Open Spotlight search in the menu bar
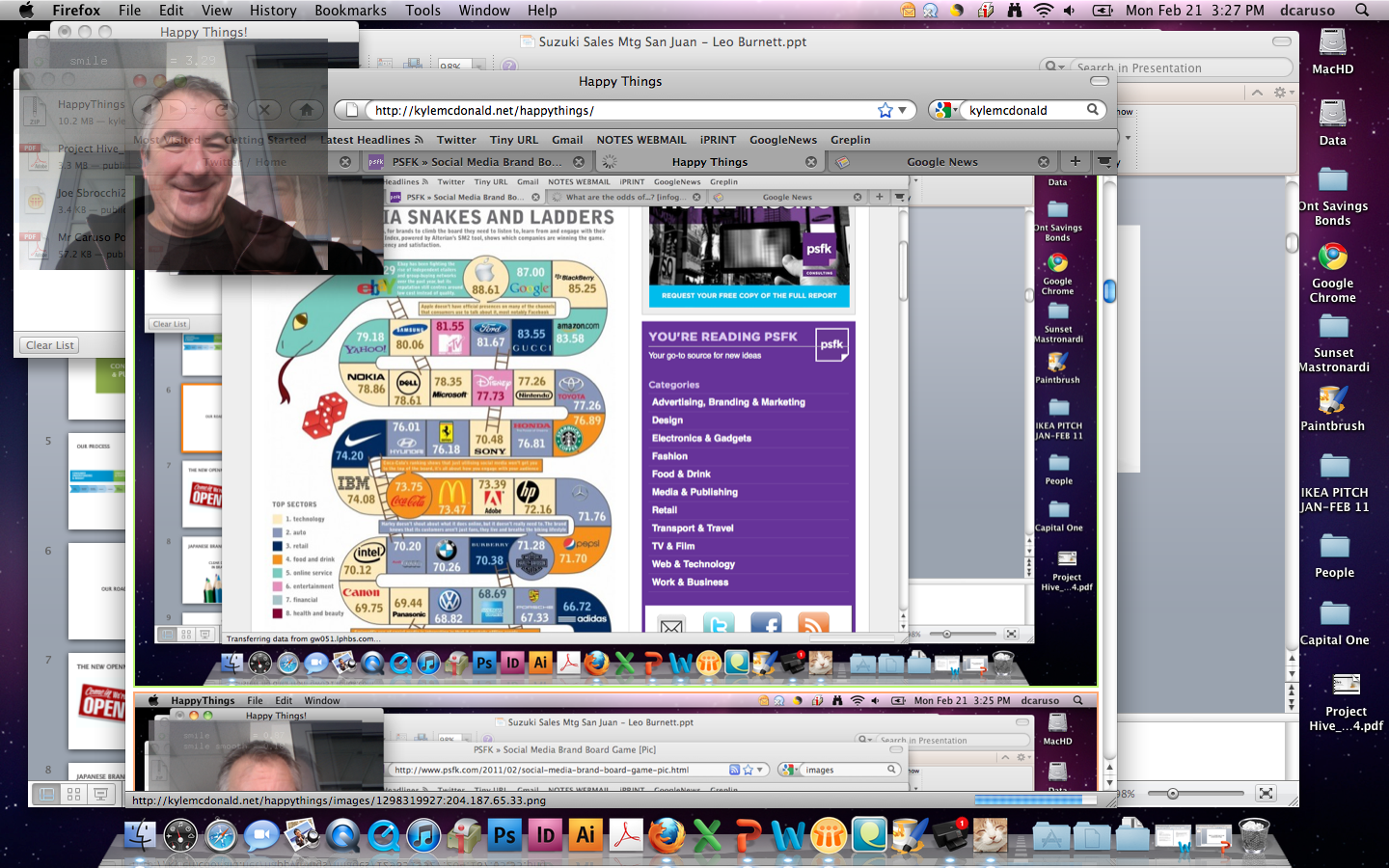 [1362, 11]
